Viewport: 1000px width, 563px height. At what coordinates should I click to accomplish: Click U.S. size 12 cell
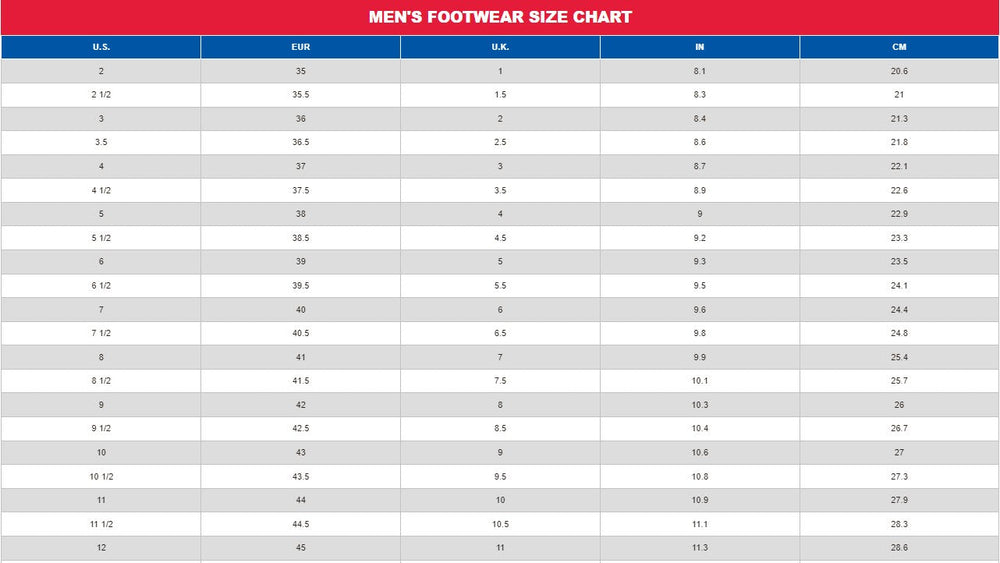coord(101,548)
